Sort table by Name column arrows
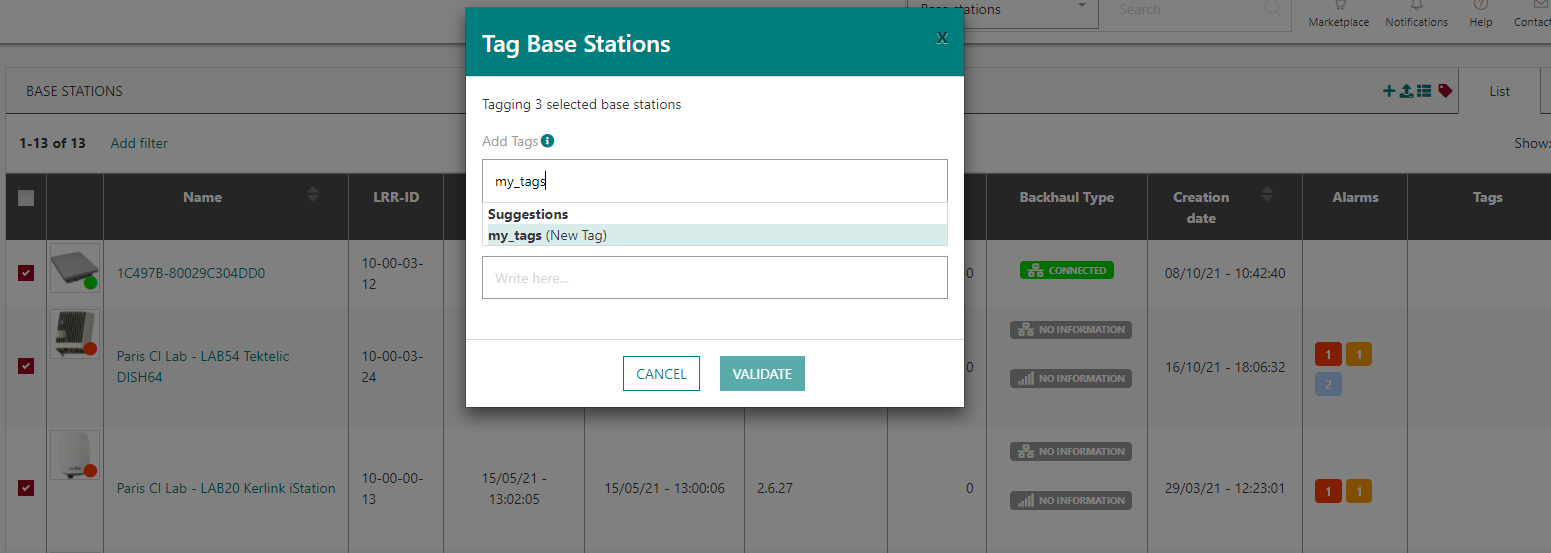This screenshot has height=553, width=1551. pyautogui.click(x=313, y=194)
